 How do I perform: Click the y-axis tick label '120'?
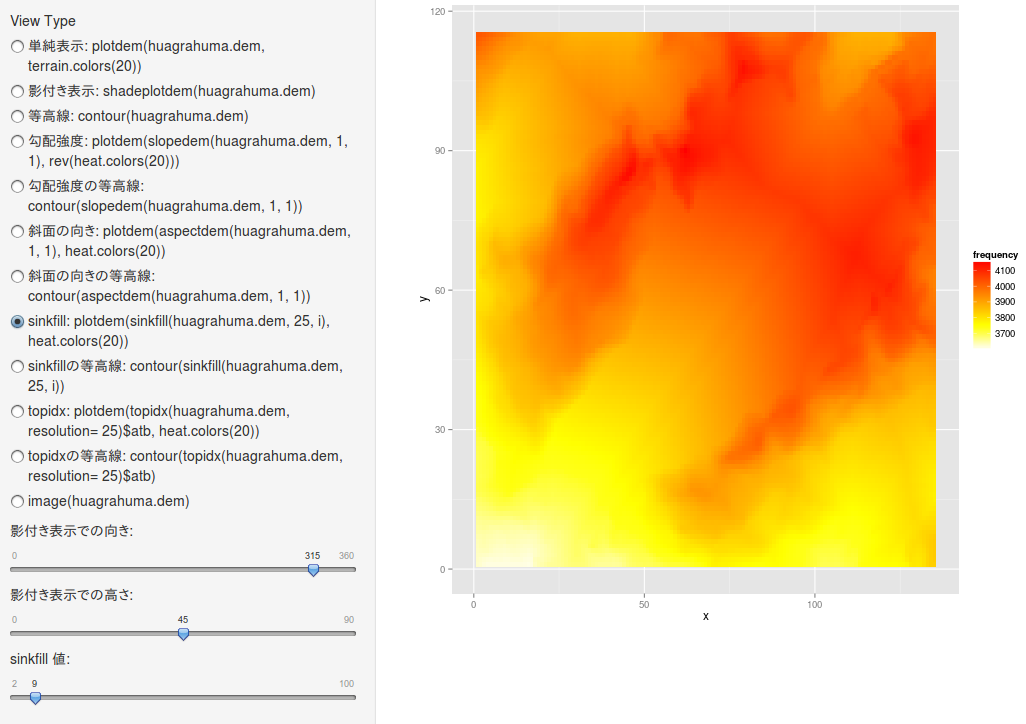click(x=438, y=11)
